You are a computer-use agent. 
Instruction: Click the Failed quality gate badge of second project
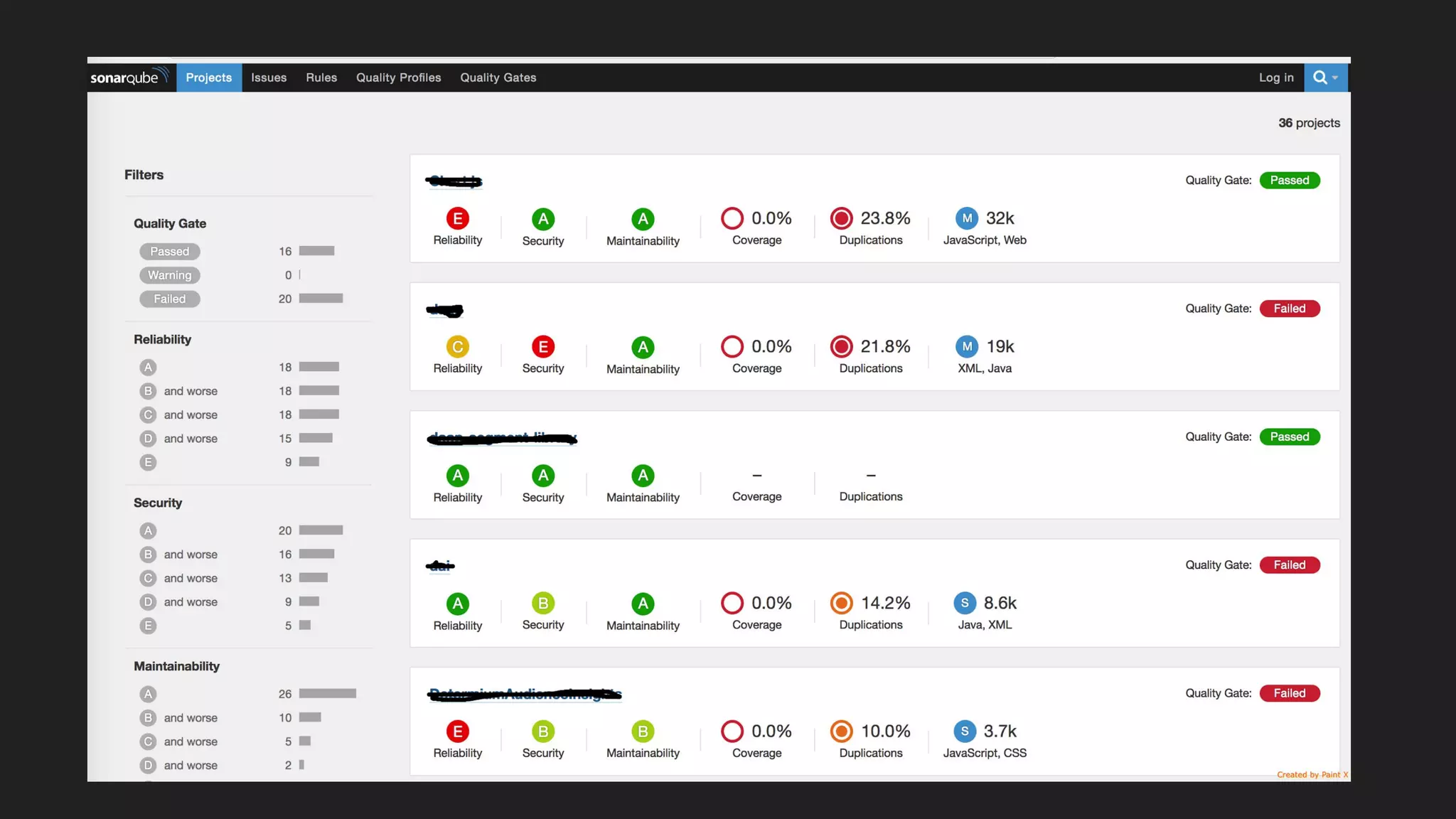coord(1289,309)
